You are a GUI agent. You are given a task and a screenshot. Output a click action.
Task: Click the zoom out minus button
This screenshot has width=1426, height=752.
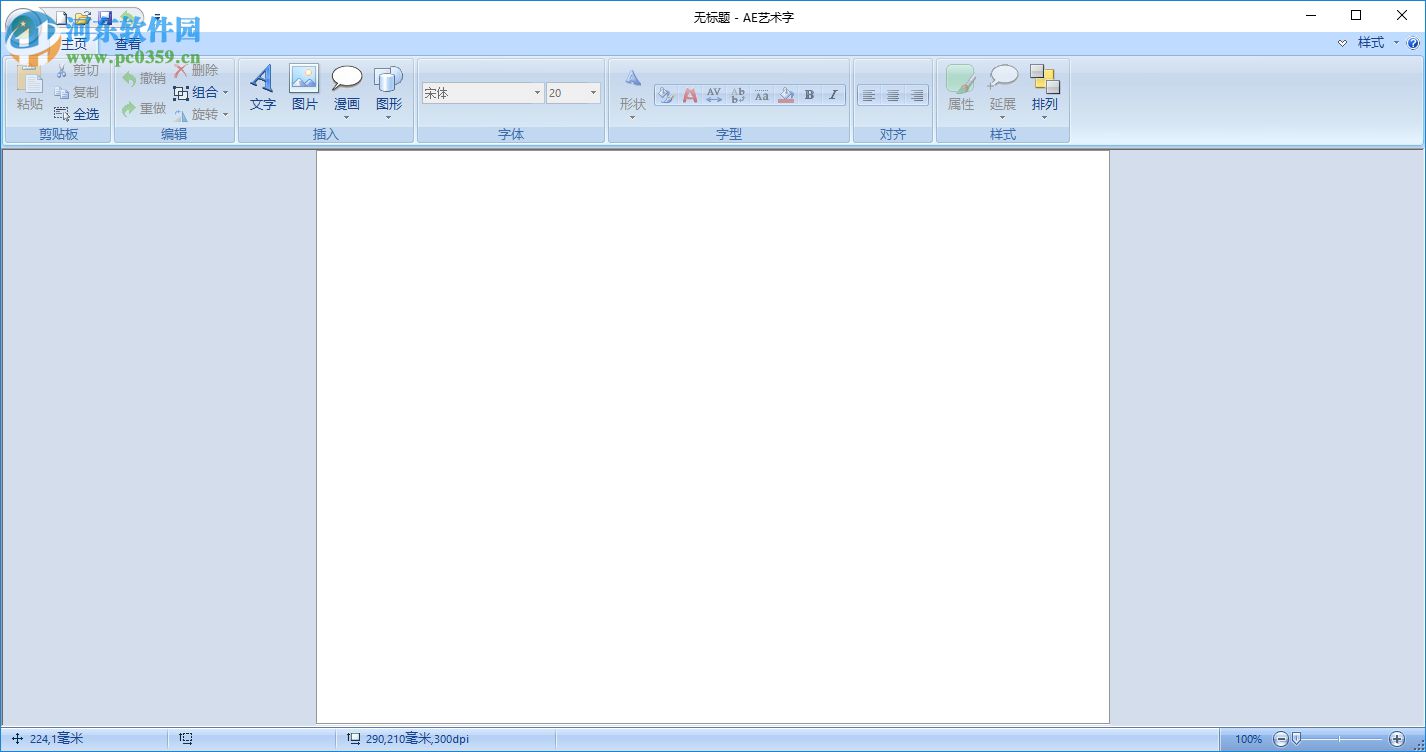(1280, 739)
